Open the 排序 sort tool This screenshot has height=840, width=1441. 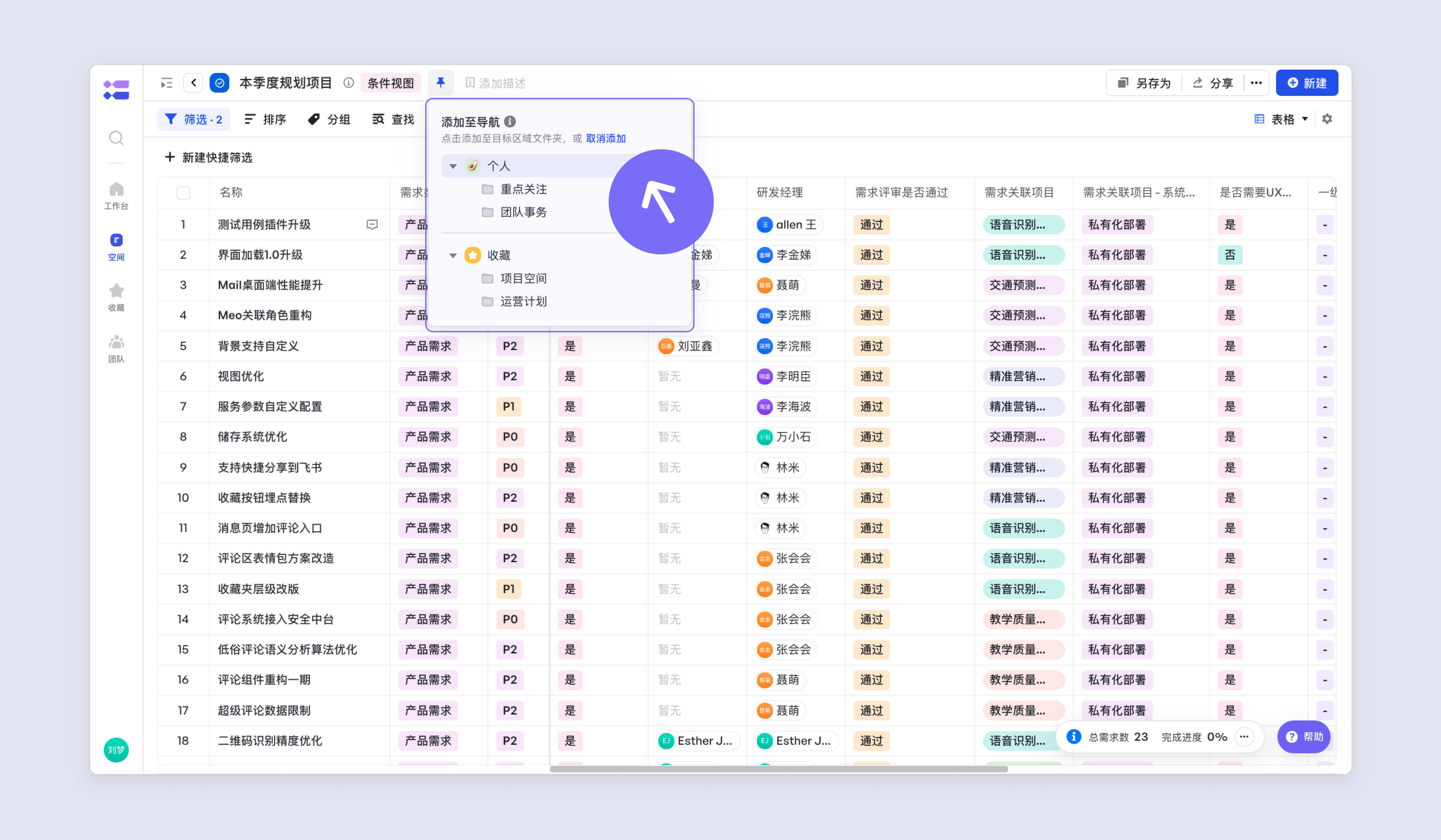pos(265,120)
